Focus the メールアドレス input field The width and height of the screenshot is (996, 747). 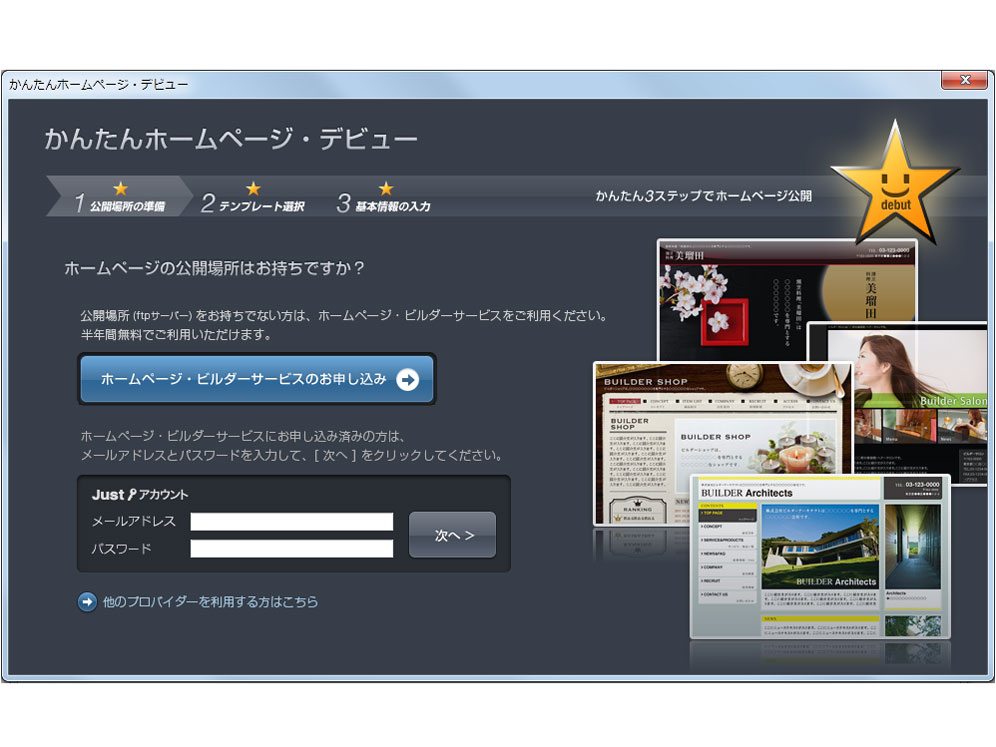(x=292, y=521)
